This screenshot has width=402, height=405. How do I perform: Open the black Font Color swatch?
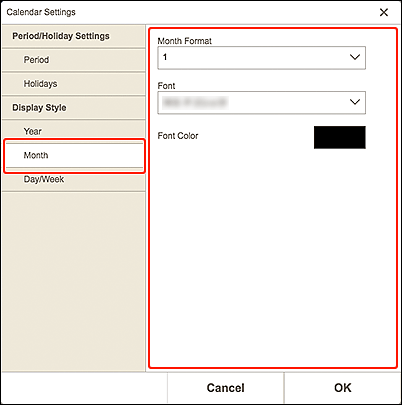point(340,137)
